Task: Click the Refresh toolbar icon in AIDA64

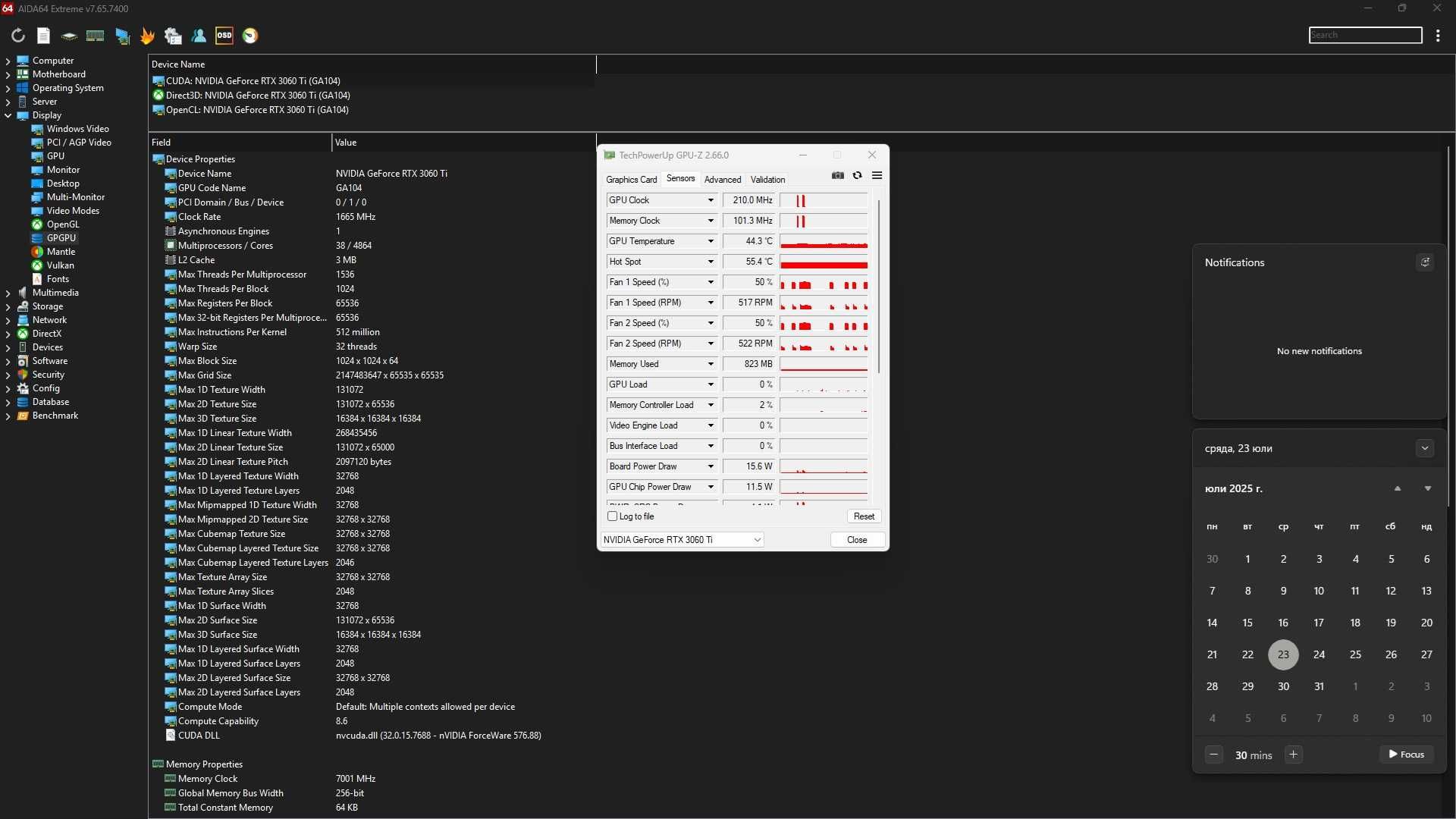Action: click(18, 36)
